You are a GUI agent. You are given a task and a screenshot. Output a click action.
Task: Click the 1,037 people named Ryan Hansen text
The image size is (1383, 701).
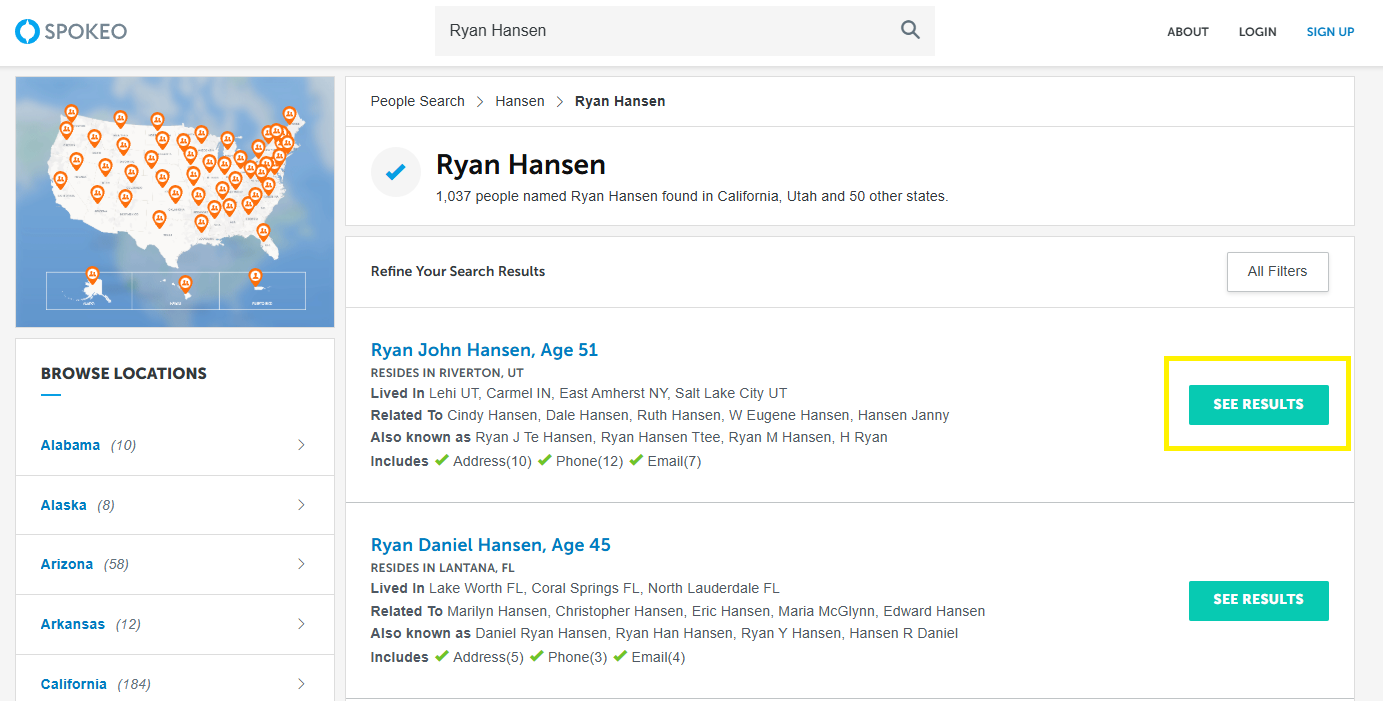692,197
